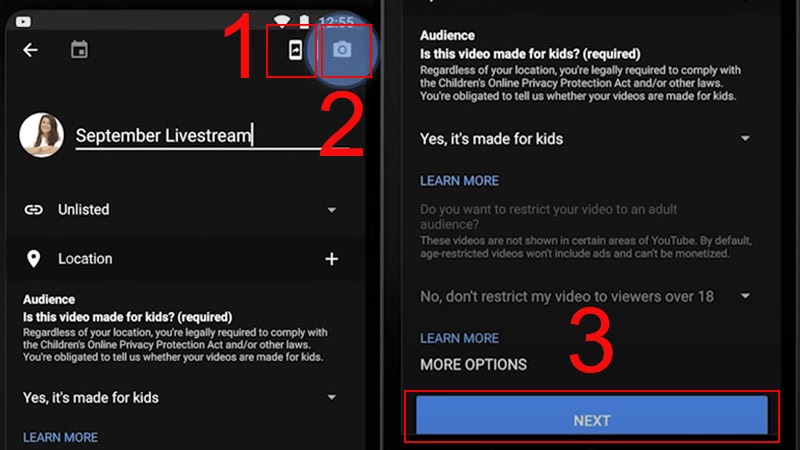Viewport: 800px width, 450px height.
Task: Tap the camera icon in top bar
Action: [343, 50]
